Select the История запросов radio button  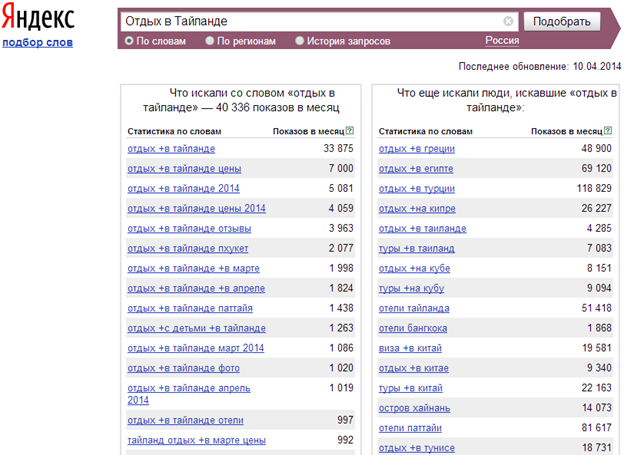pos(300,41)
